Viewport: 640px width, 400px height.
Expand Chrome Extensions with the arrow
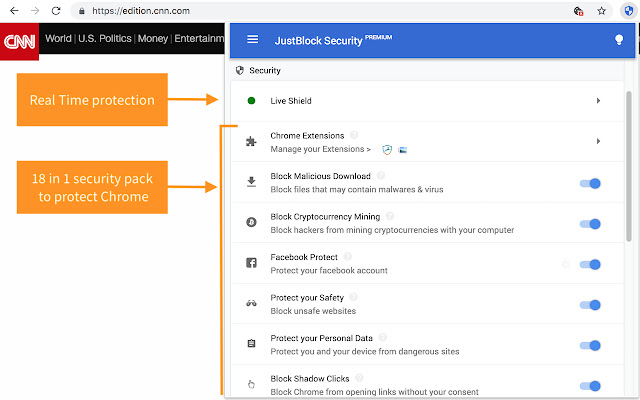[x=598, y=142]
